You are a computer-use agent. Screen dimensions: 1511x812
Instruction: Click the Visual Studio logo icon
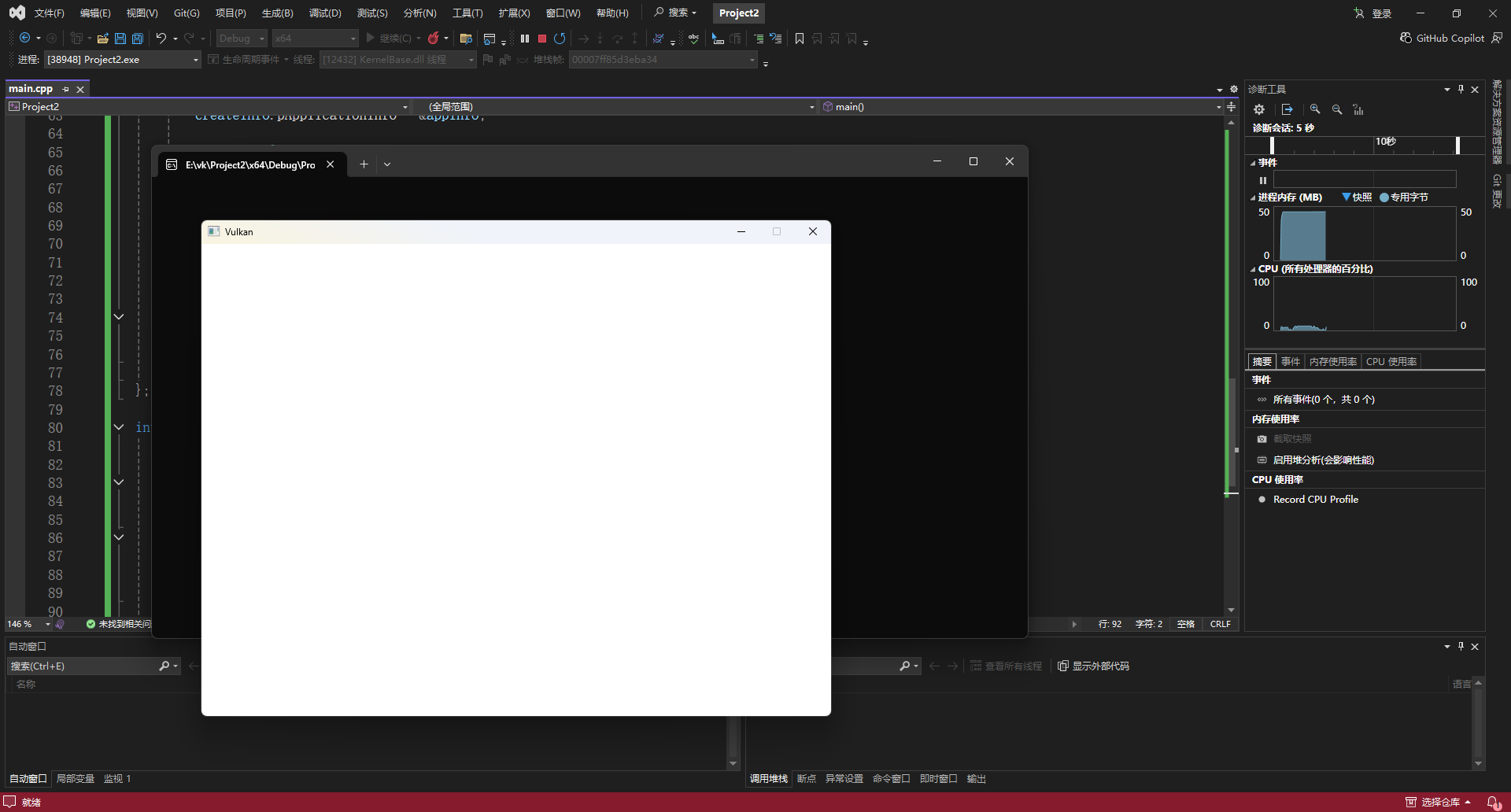click(x=17, y=13)
